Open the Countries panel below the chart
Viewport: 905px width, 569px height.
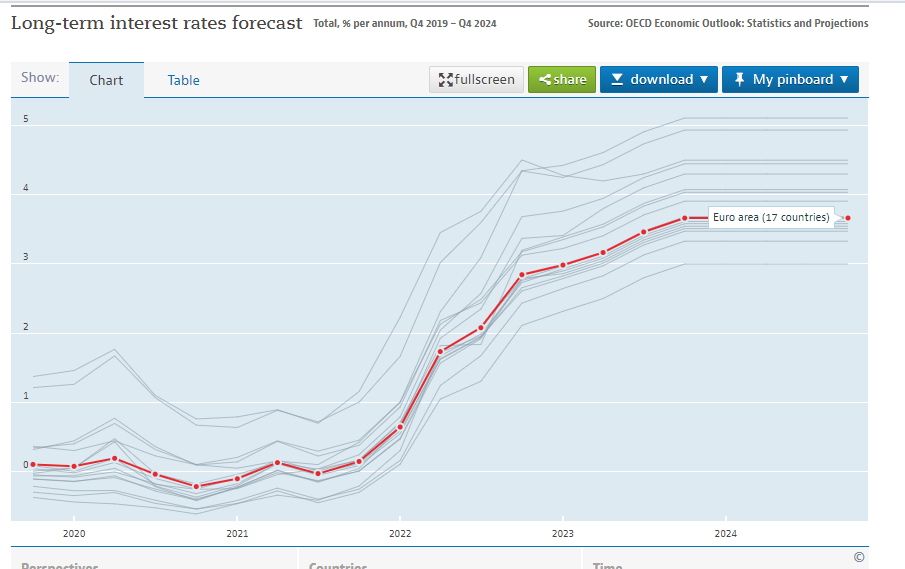click(x=338, y=564)
